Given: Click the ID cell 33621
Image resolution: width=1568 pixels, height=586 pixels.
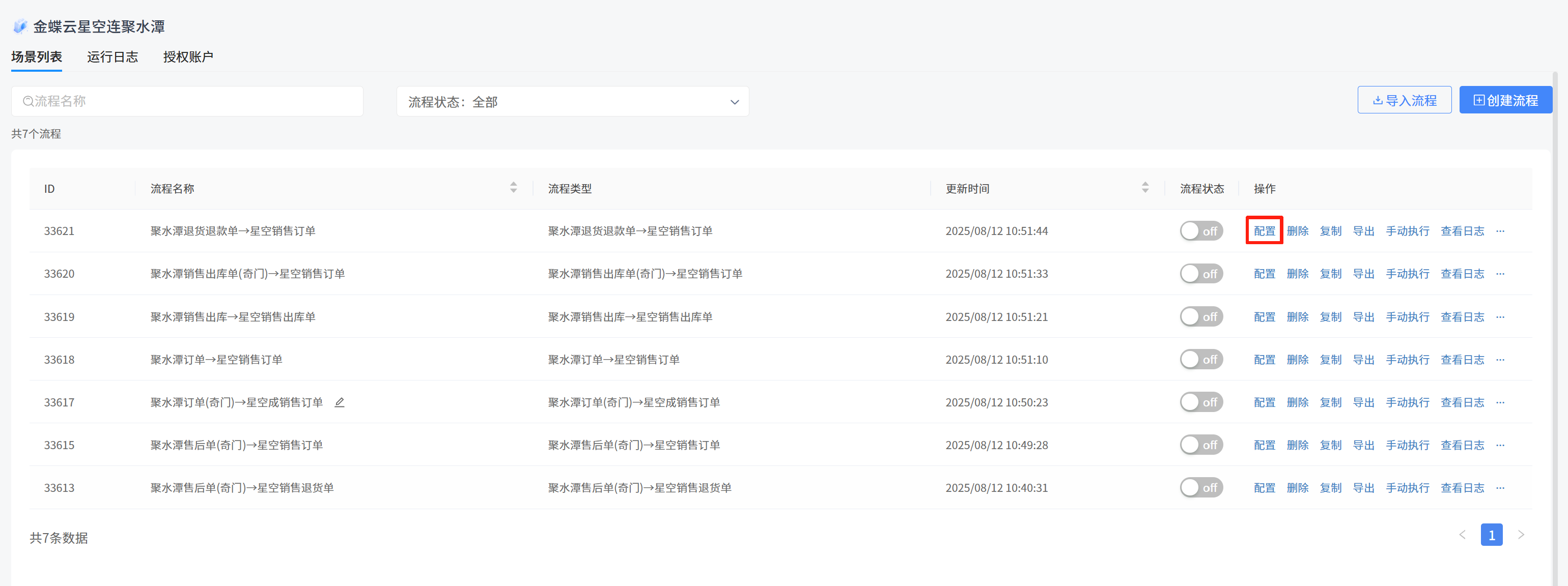Looking at the screenshot, I should (x=59, y=231).
